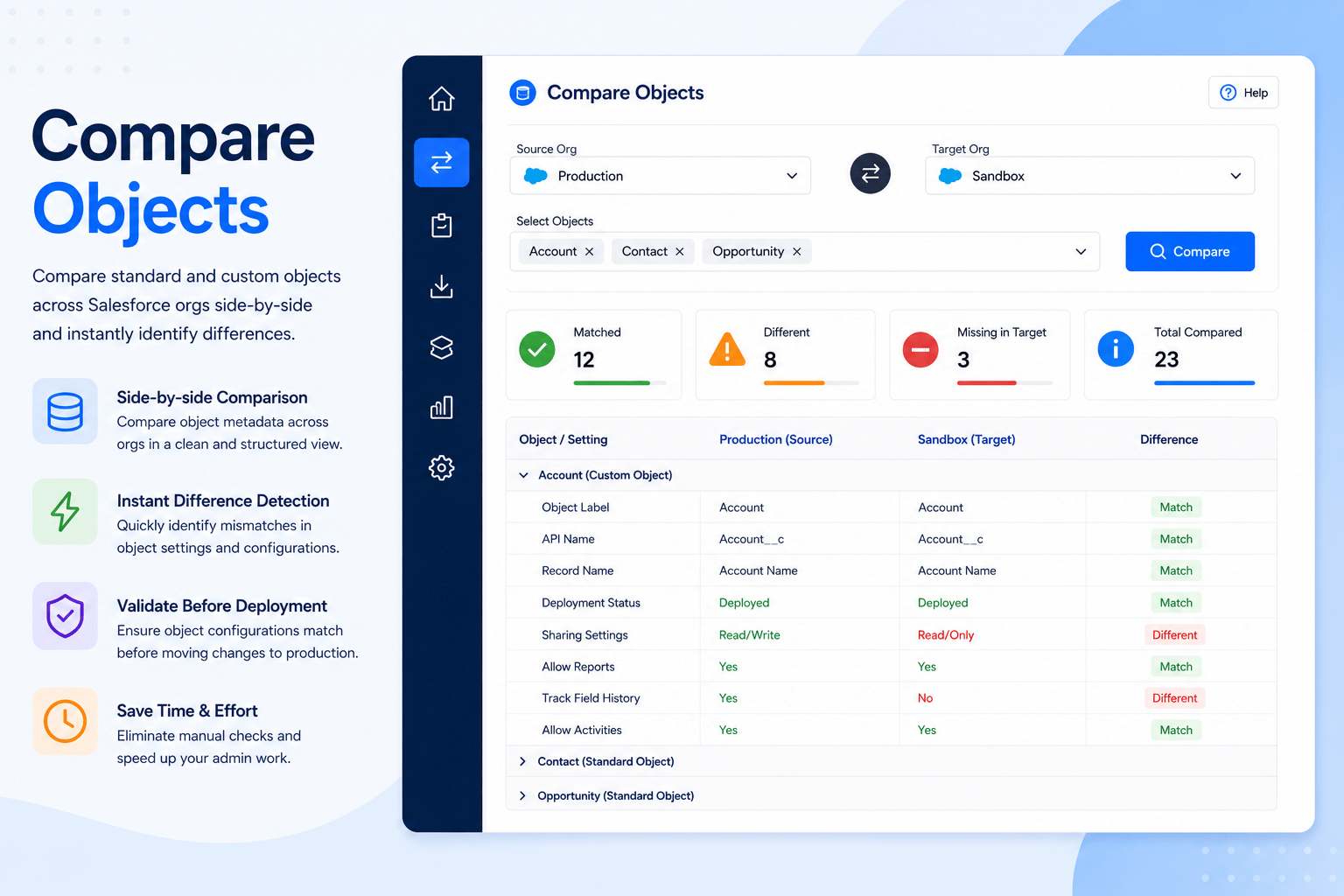1344x896 pixels.
Task: Click the Match badge in Allow Activities row
Action: (1176, 730)
